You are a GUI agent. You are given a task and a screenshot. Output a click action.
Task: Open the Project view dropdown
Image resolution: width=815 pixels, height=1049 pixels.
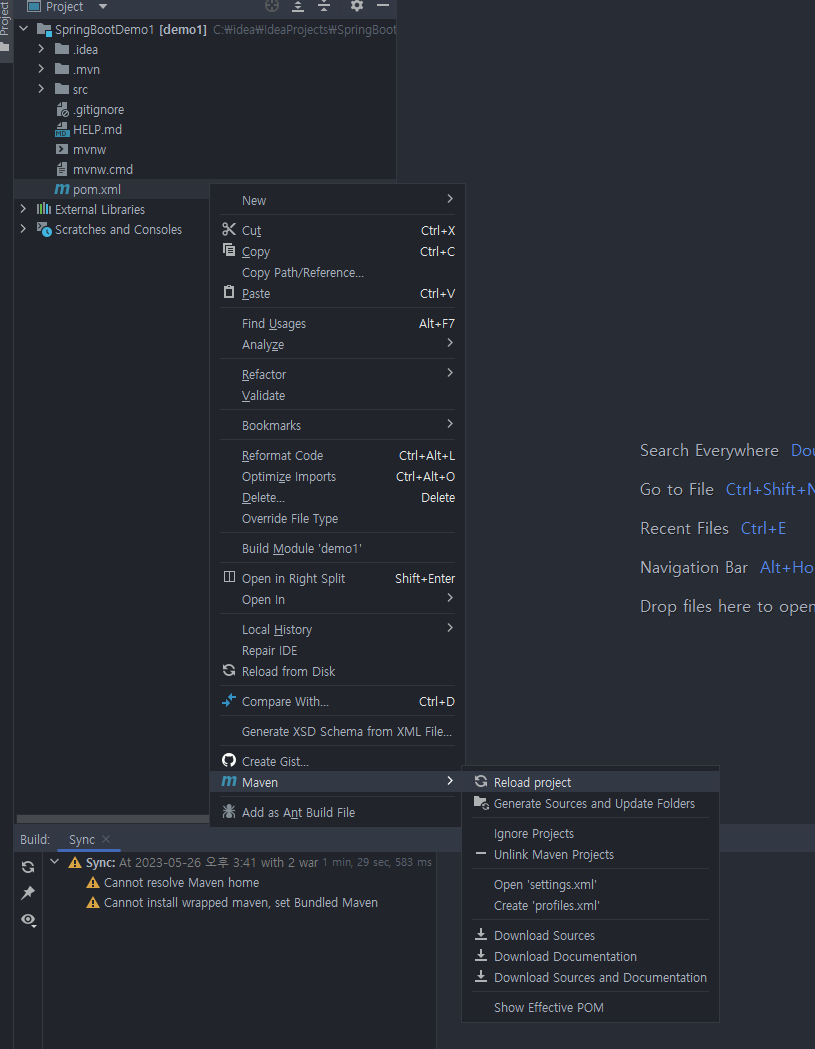click(103, 7)
